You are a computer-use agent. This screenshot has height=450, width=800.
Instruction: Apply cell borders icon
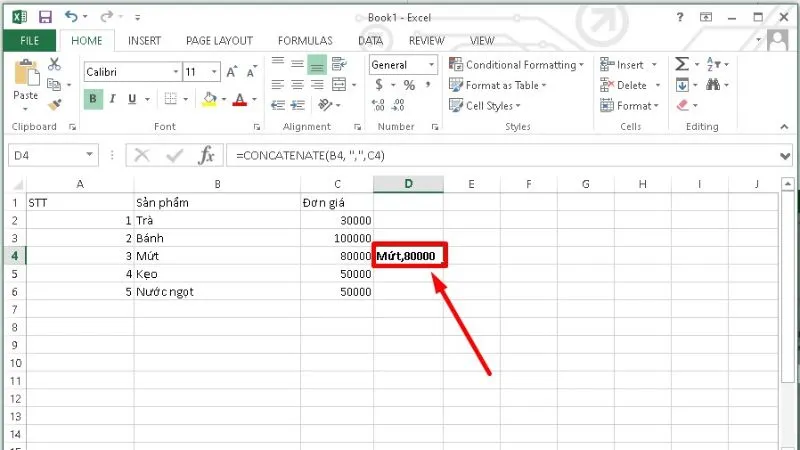click(170, 99)
